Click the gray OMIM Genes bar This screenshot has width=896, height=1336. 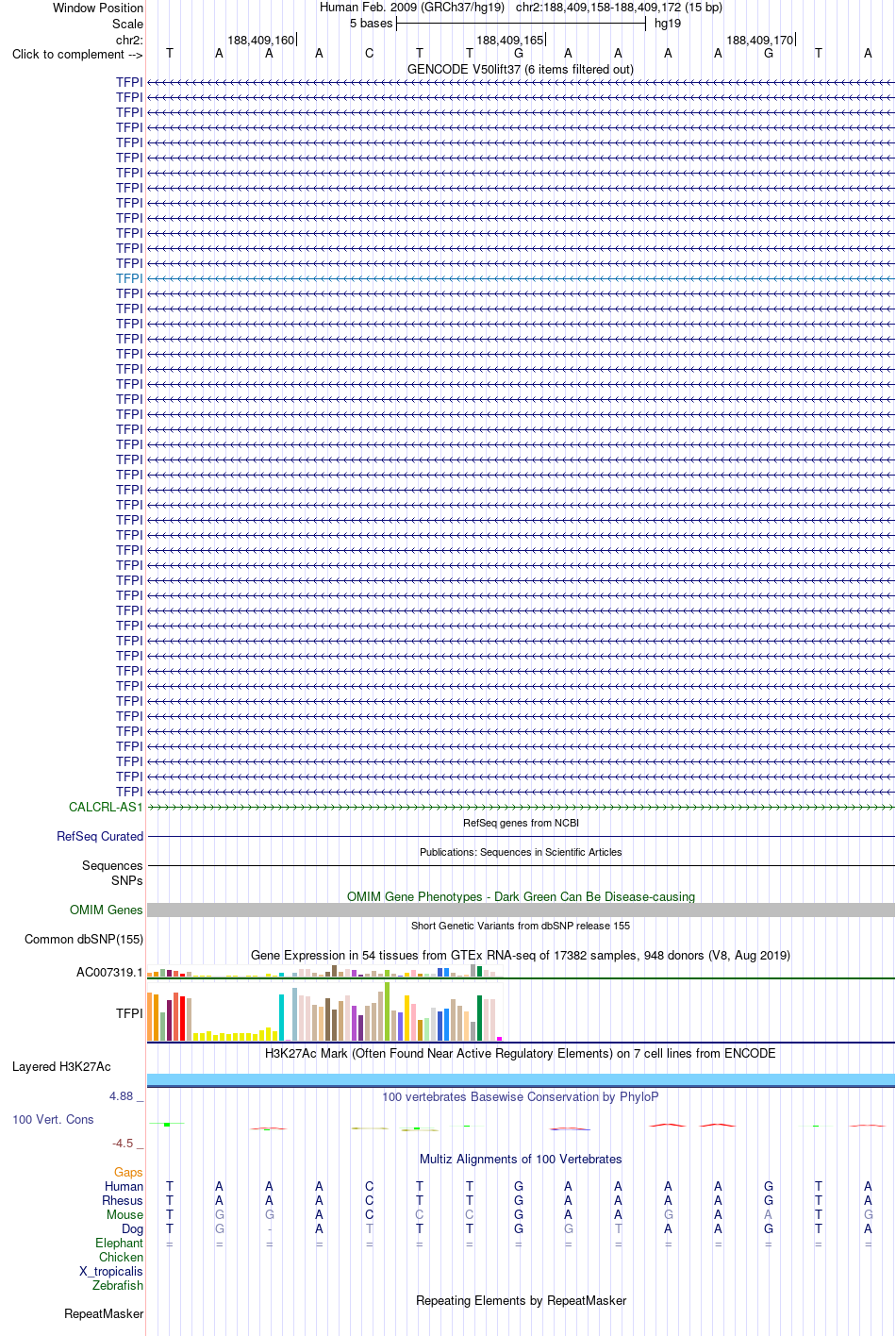[x=521, y=910]
